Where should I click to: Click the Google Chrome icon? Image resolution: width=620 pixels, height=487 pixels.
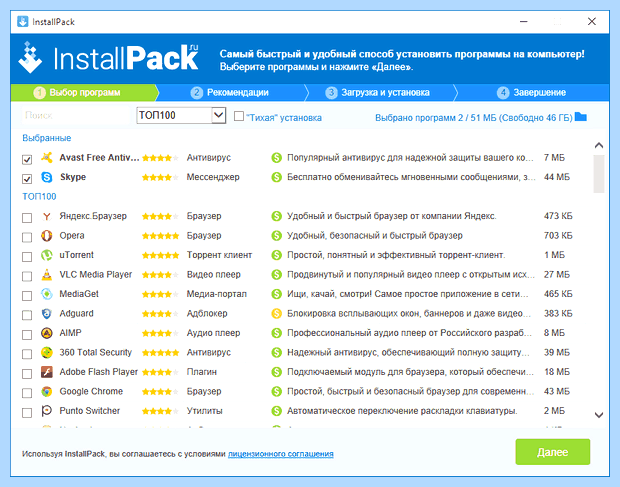tap(47, 391)
